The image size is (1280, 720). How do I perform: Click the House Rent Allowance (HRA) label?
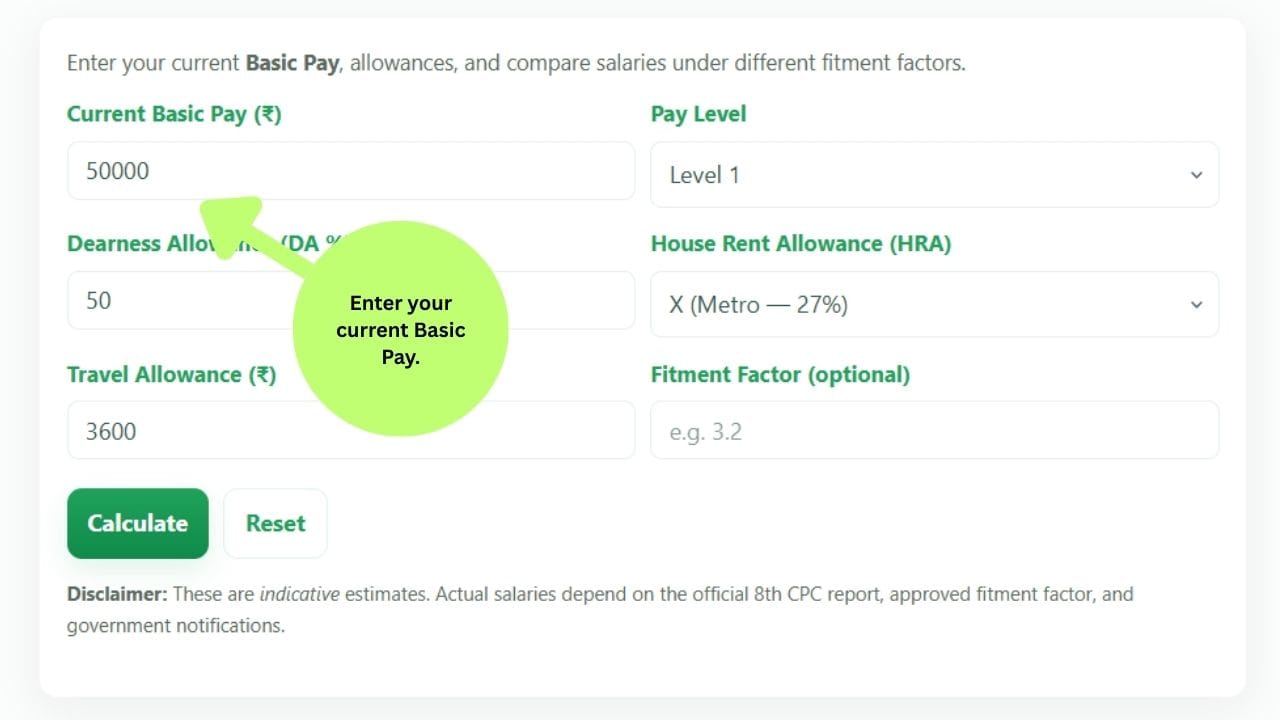click(x=800, y=244)
